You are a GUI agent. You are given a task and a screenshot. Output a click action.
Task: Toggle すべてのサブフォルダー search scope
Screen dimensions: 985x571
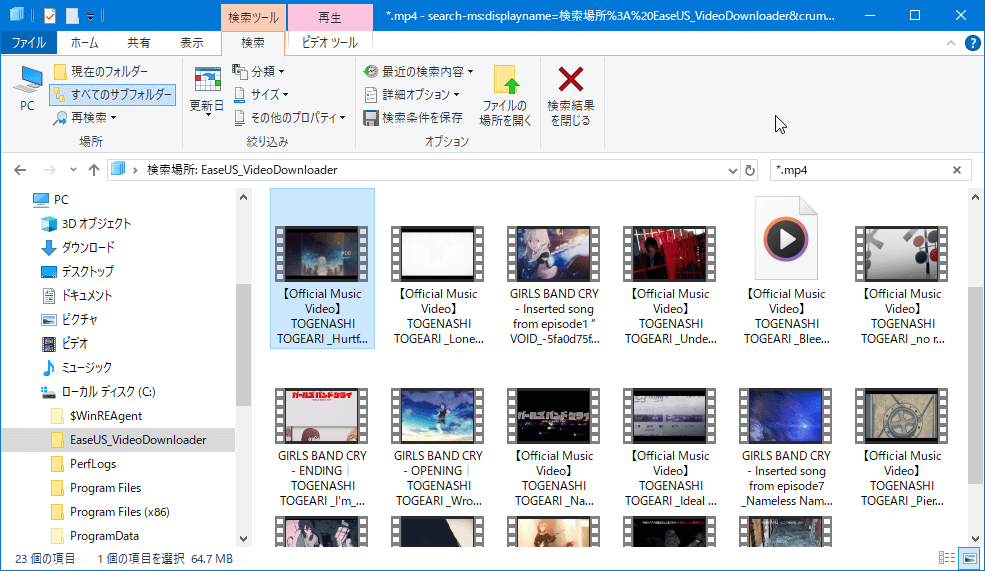tap(112, 95)
